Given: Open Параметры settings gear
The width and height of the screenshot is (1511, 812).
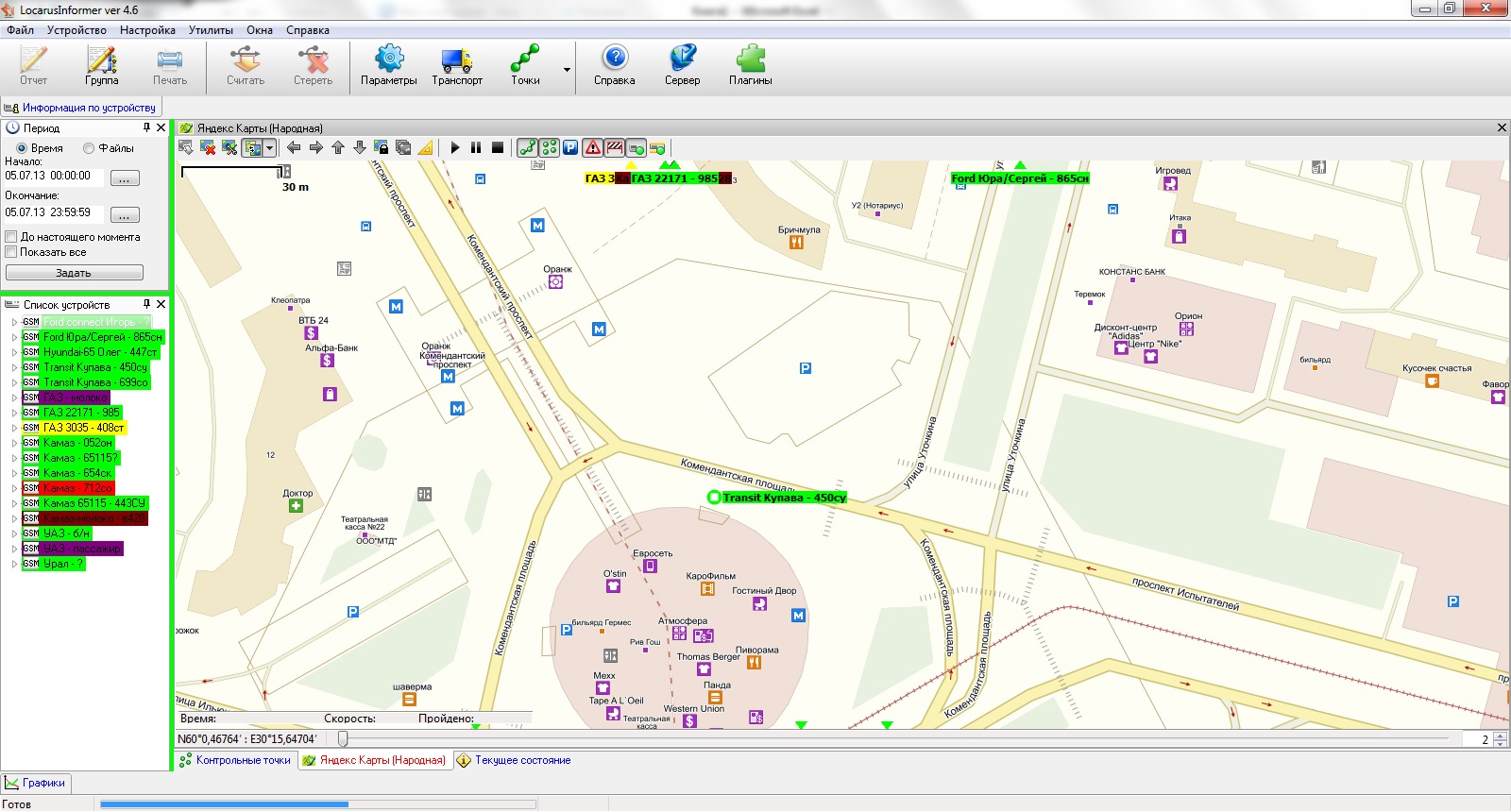Looking at the screenshot, I should click(389, 66).
